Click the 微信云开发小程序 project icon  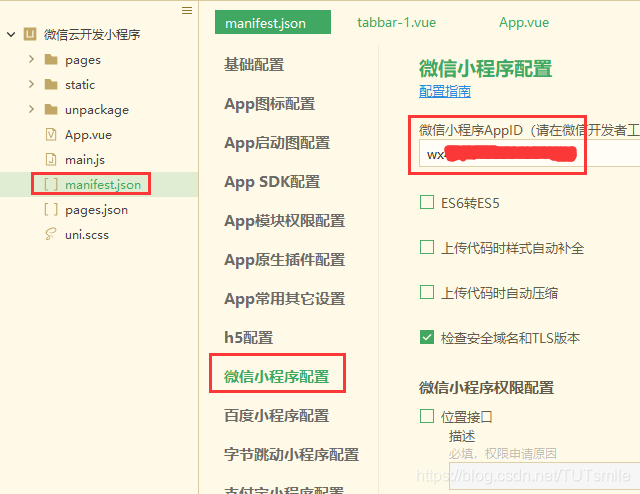point(30,34)
